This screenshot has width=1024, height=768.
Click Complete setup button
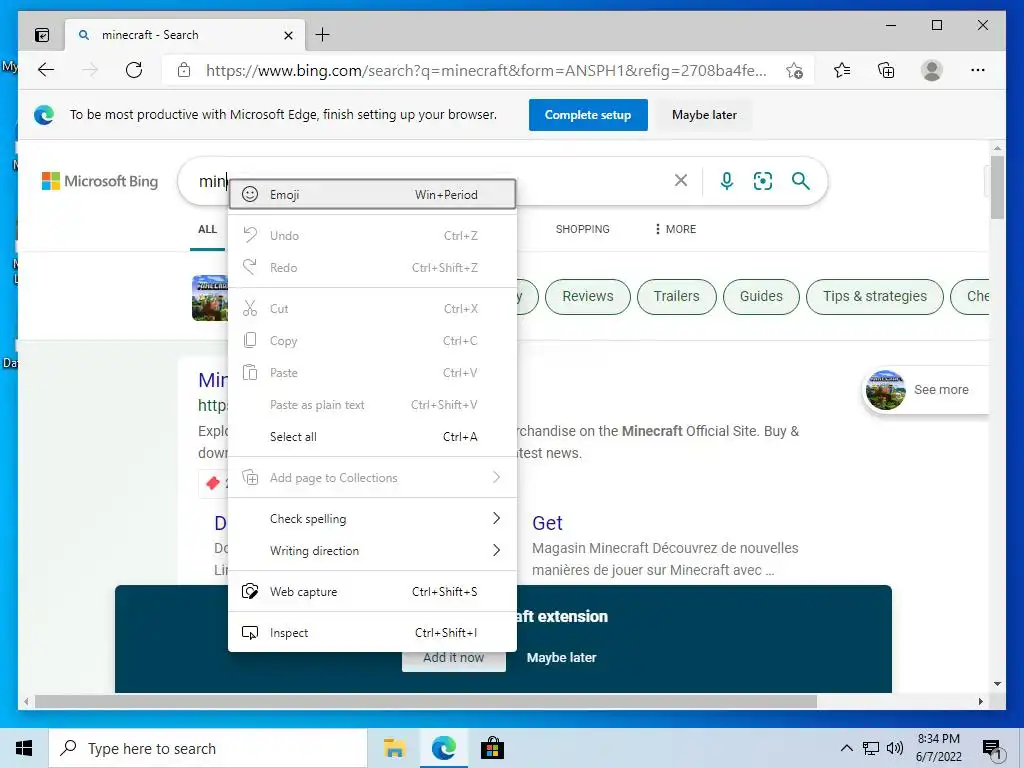point(588,115)
